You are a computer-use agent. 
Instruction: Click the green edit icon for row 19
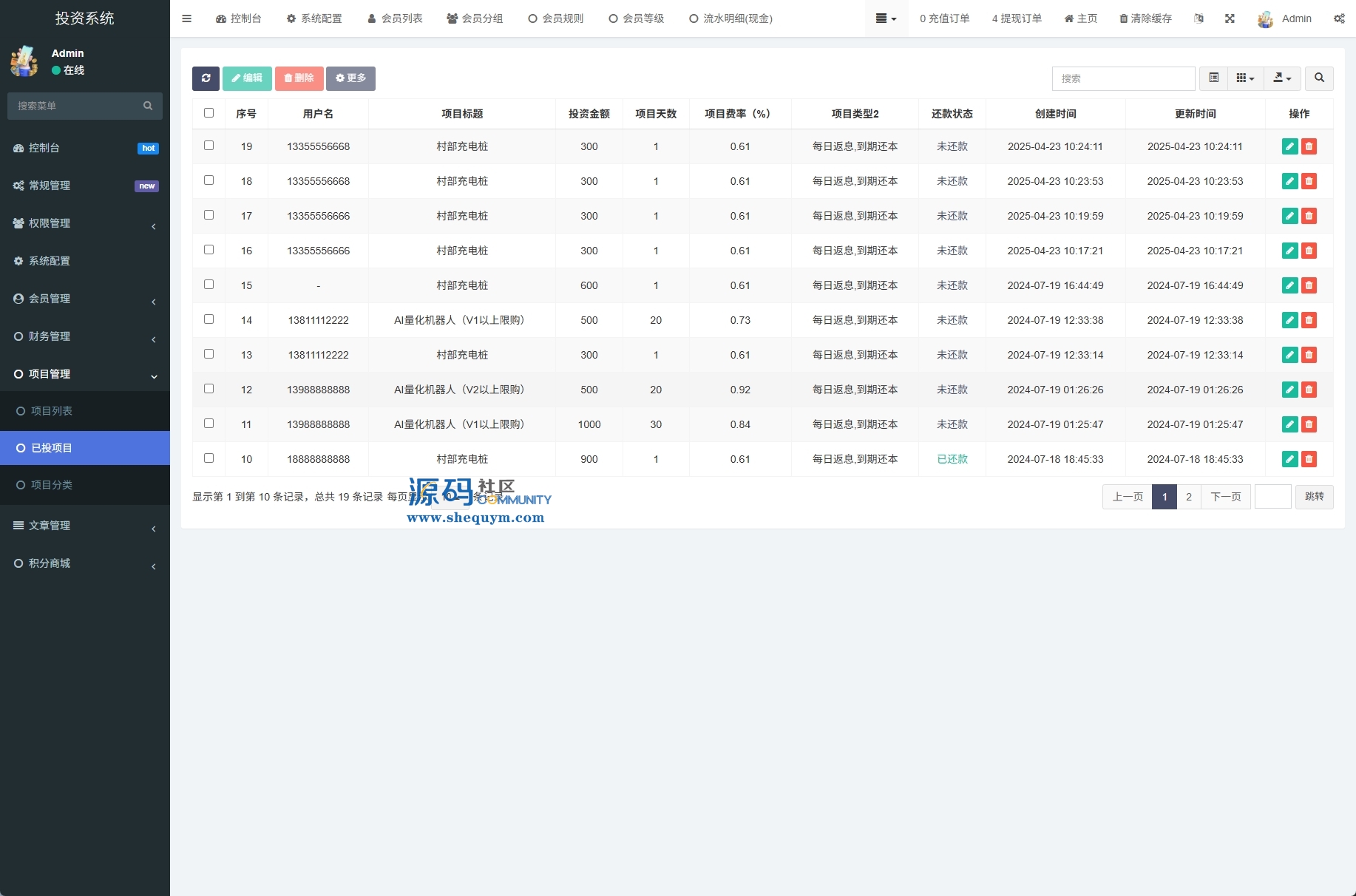(x=1289, y=146)
